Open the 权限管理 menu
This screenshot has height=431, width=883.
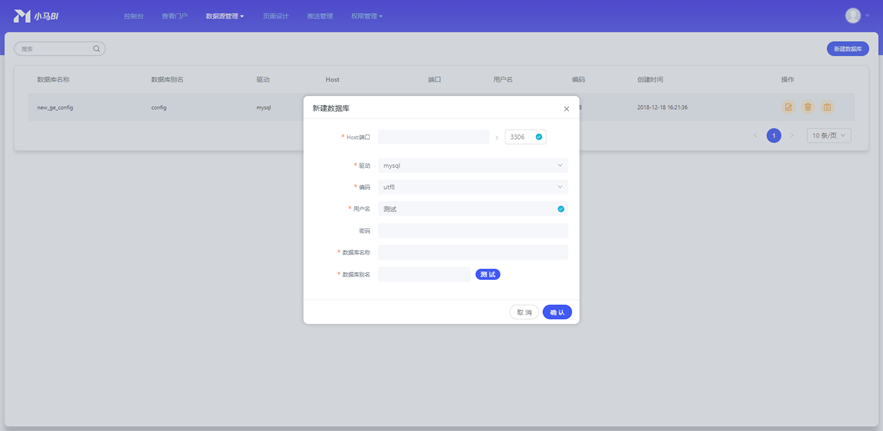pos(366,16)
